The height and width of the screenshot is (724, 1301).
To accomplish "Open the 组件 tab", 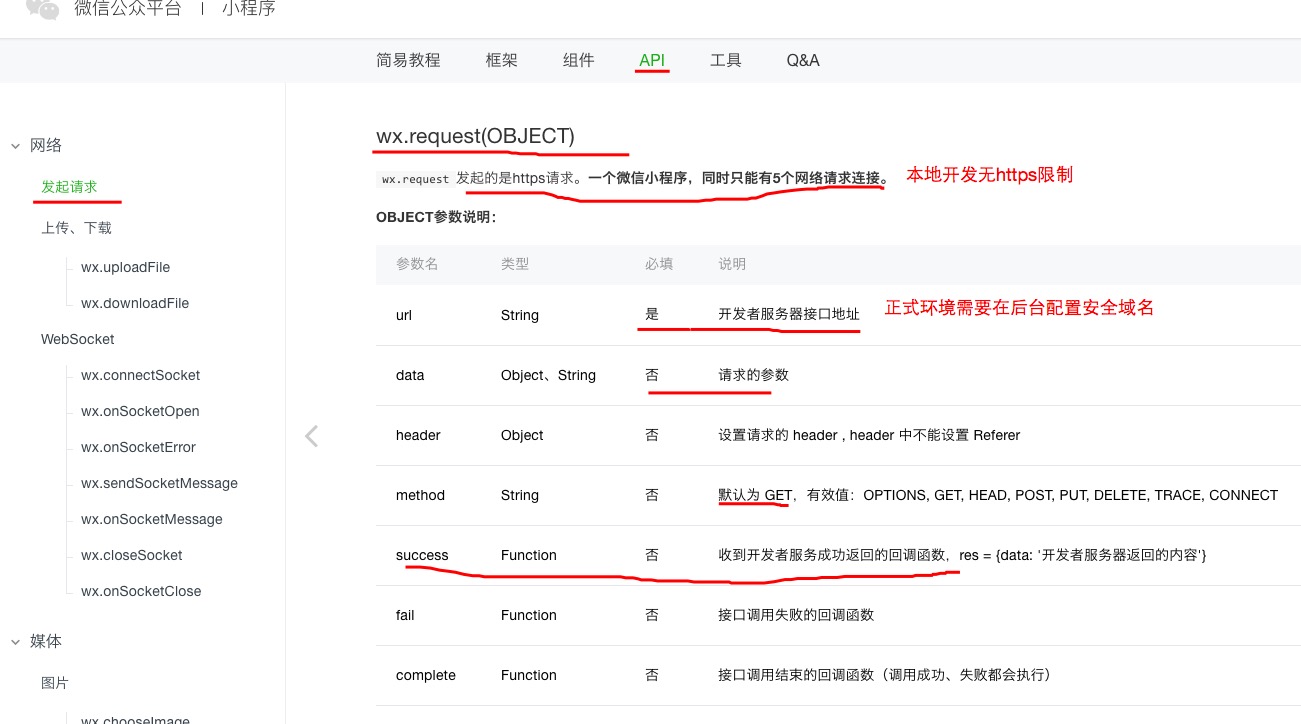I will (x=578, y=60).
